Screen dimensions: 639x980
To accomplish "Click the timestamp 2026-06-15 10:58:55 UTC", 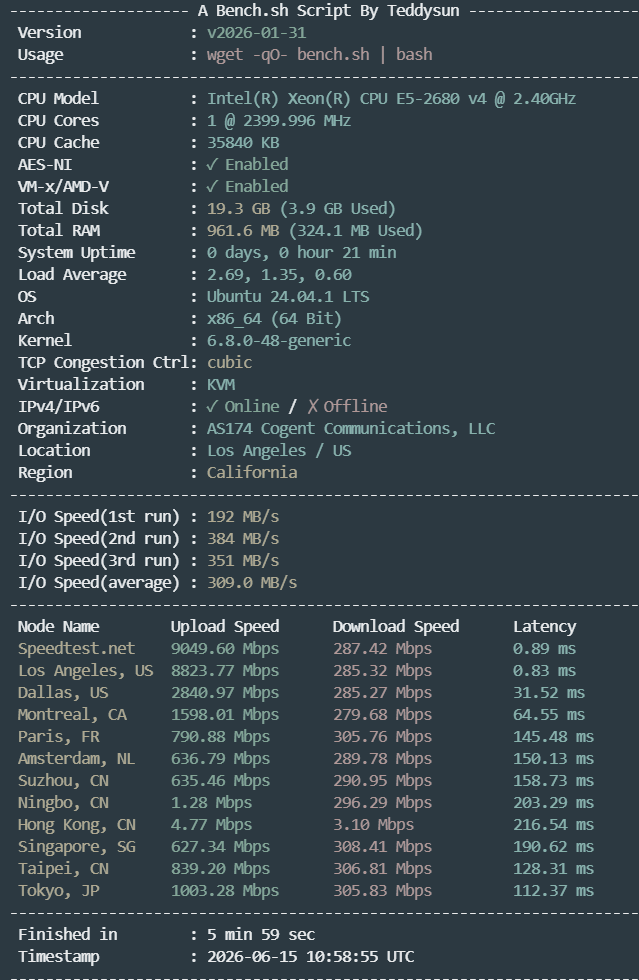I will [310, 956].
